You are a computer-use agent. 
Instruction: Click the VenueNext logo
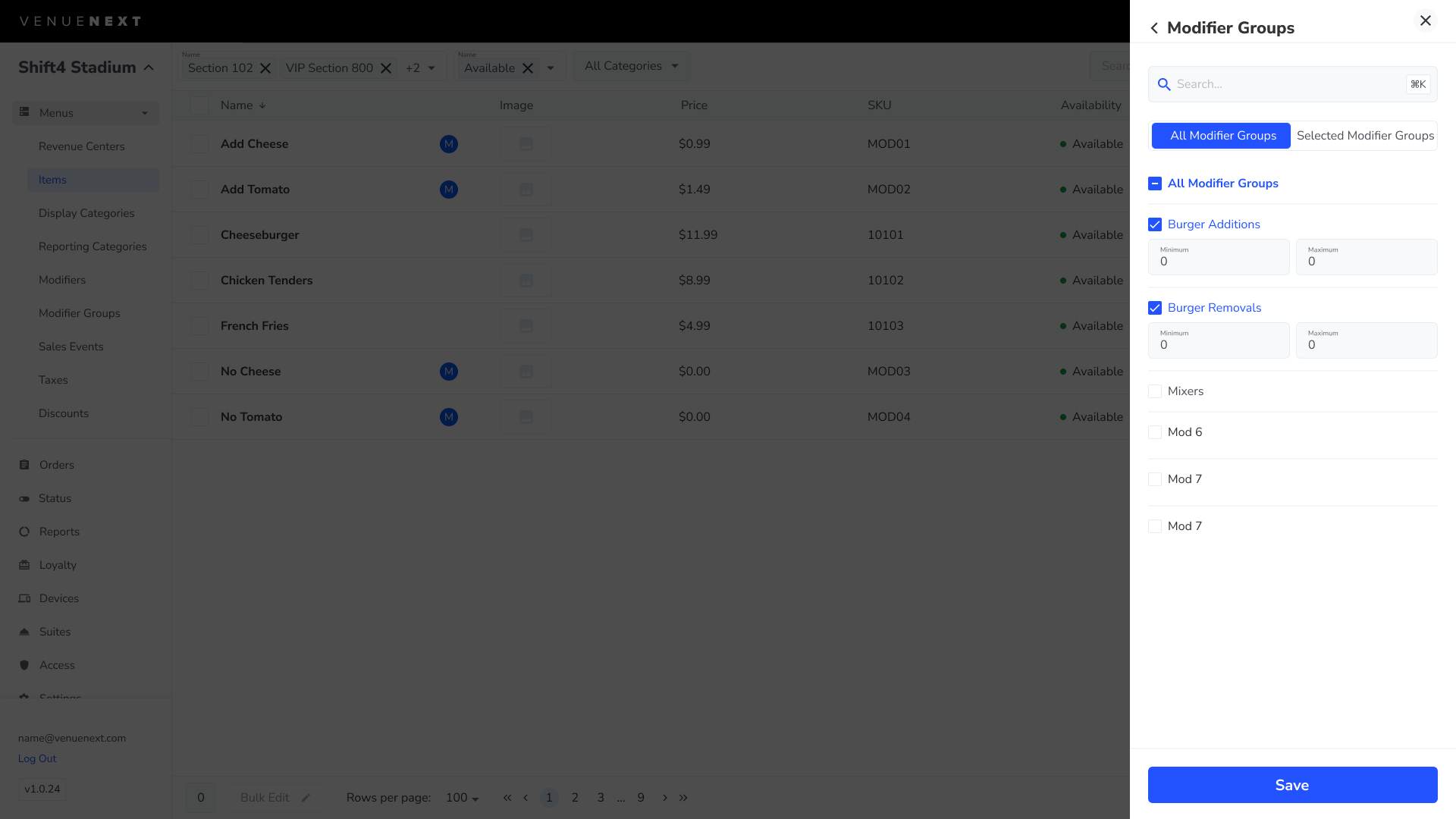79,20
